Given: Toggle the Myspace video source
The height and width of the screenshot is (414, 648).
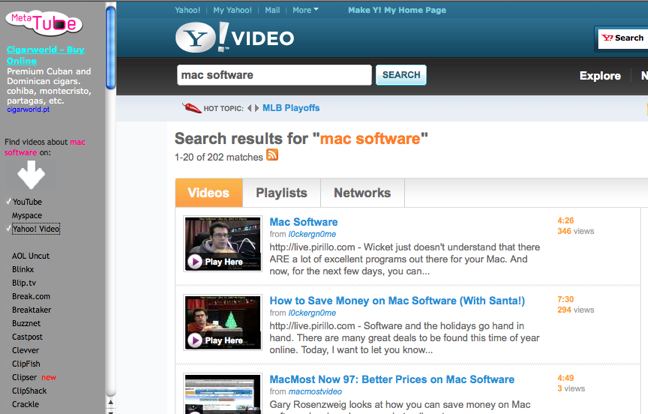Looking at the screenshot, I should pos(27,215).
